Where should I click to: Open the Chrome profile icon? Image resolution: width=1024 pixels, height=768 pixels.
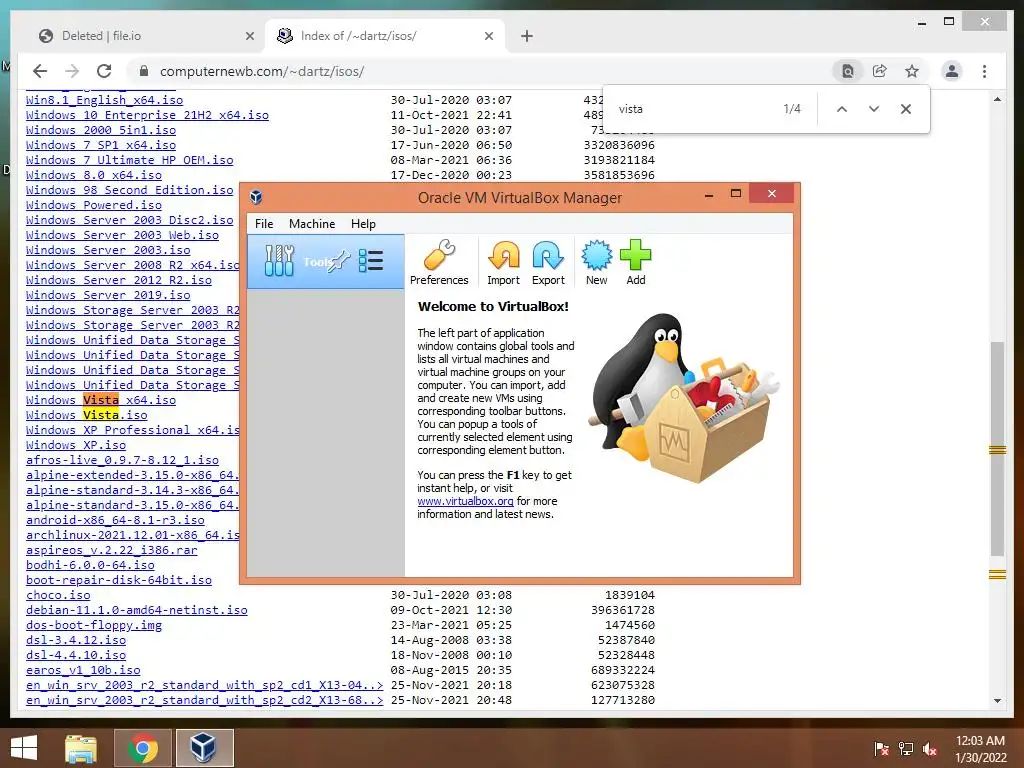coord(952,71)
